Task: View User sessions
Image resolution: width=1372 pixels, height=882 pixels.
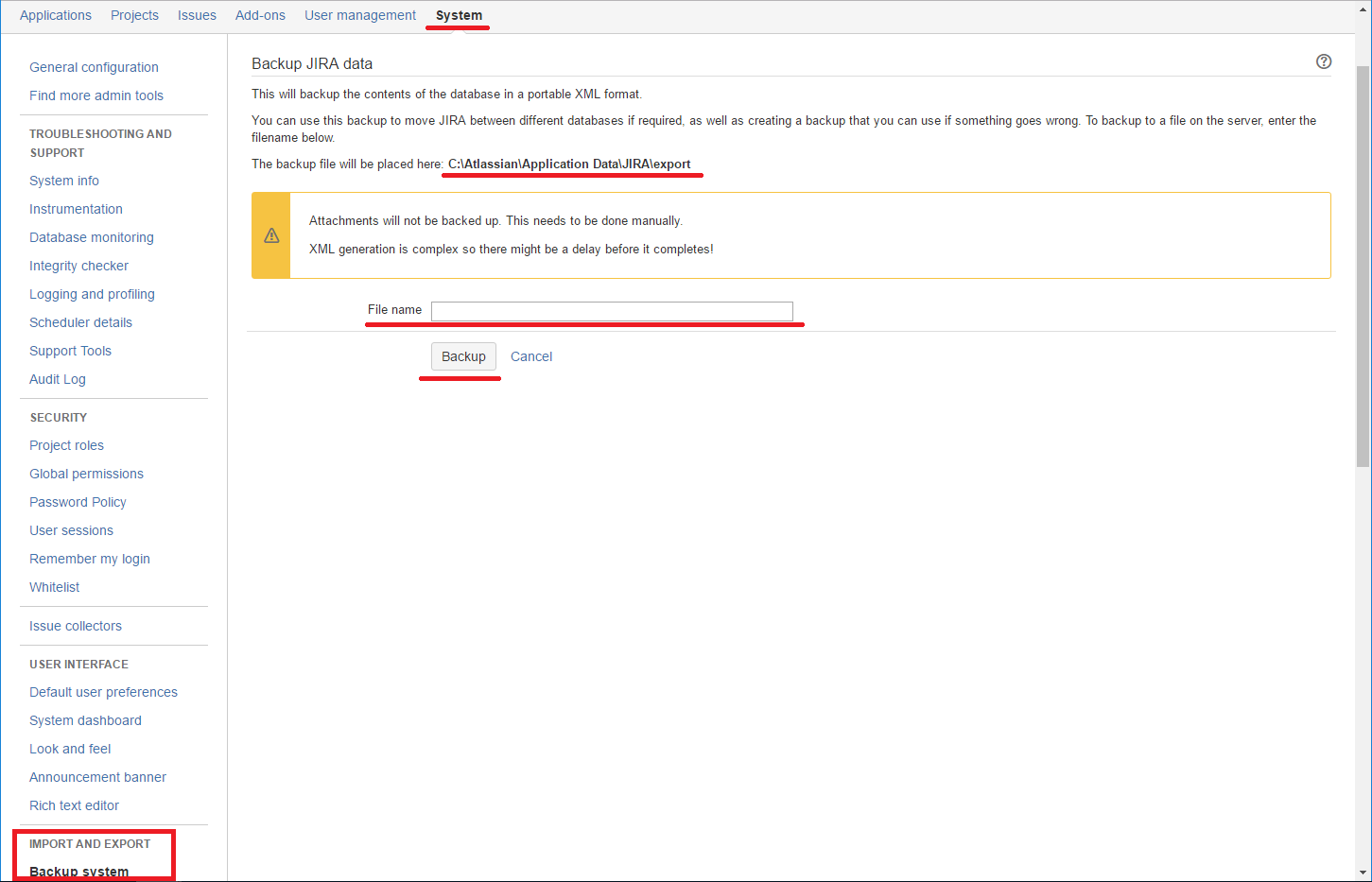Action: click(71, 530)
